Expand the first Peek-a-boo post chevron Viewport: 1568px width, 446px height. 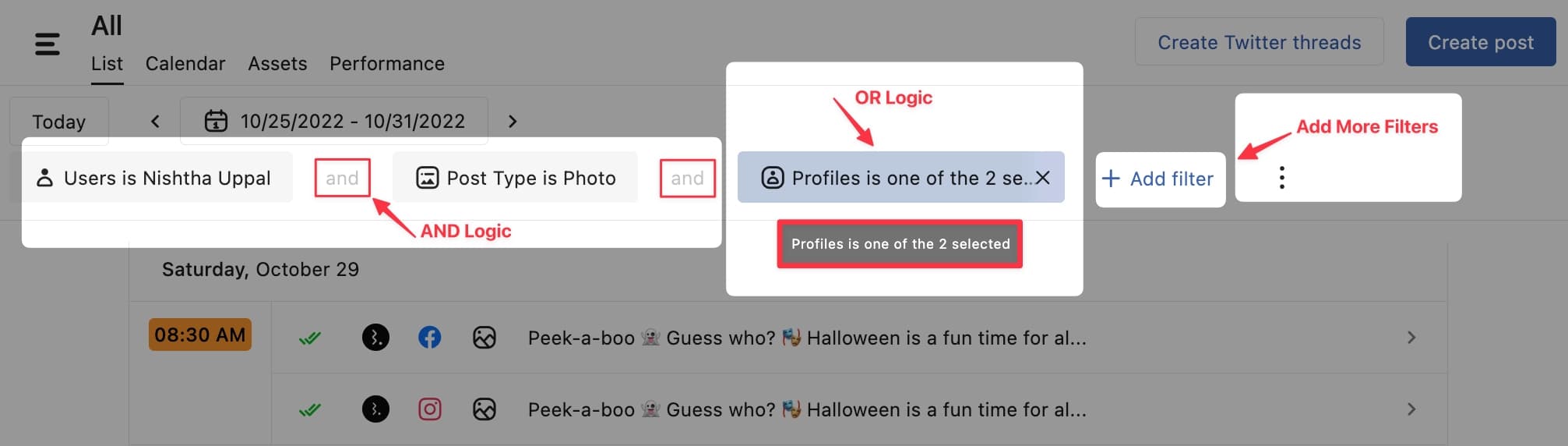pos(1411,338)
